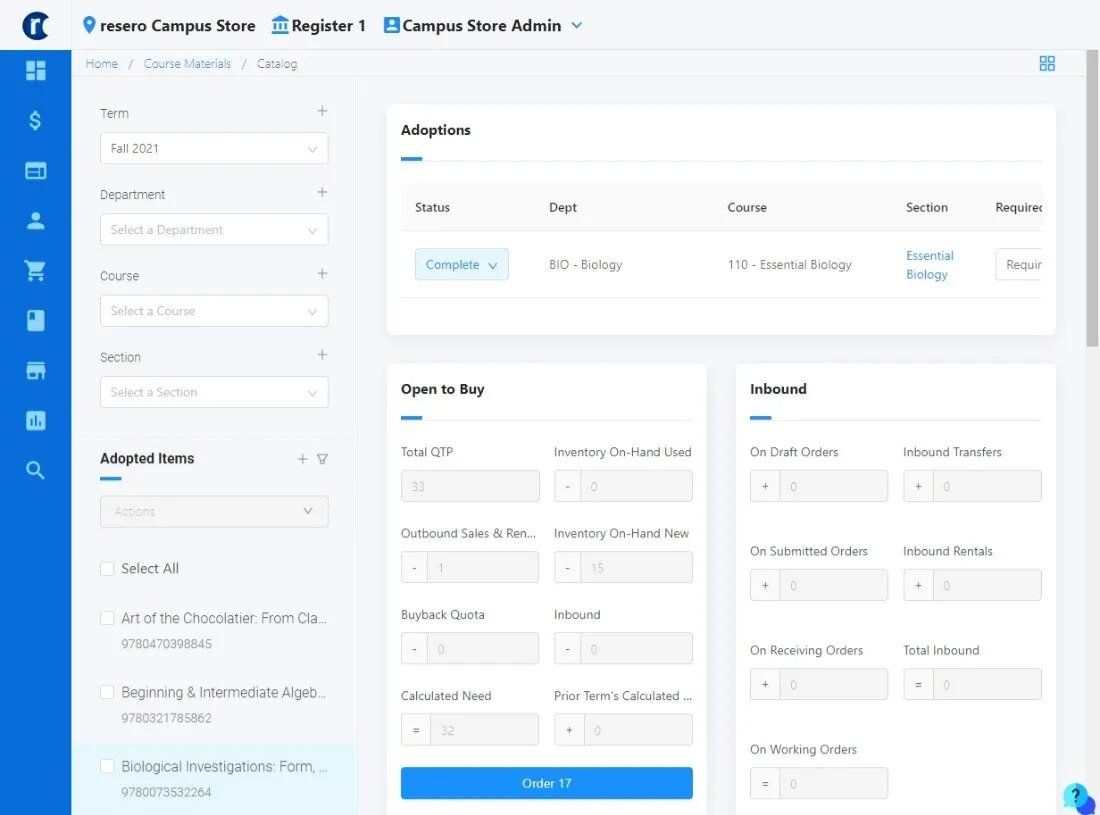Enable the Select All checkbox
This screenshot has height=815, width=1100.
[107, 567]
